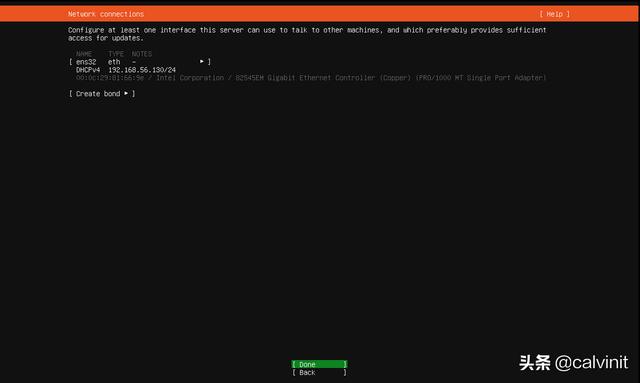Viewport: 640px width, 383px height.
Task: Expand the ens32 arrow menu
Action: point(202,62)
